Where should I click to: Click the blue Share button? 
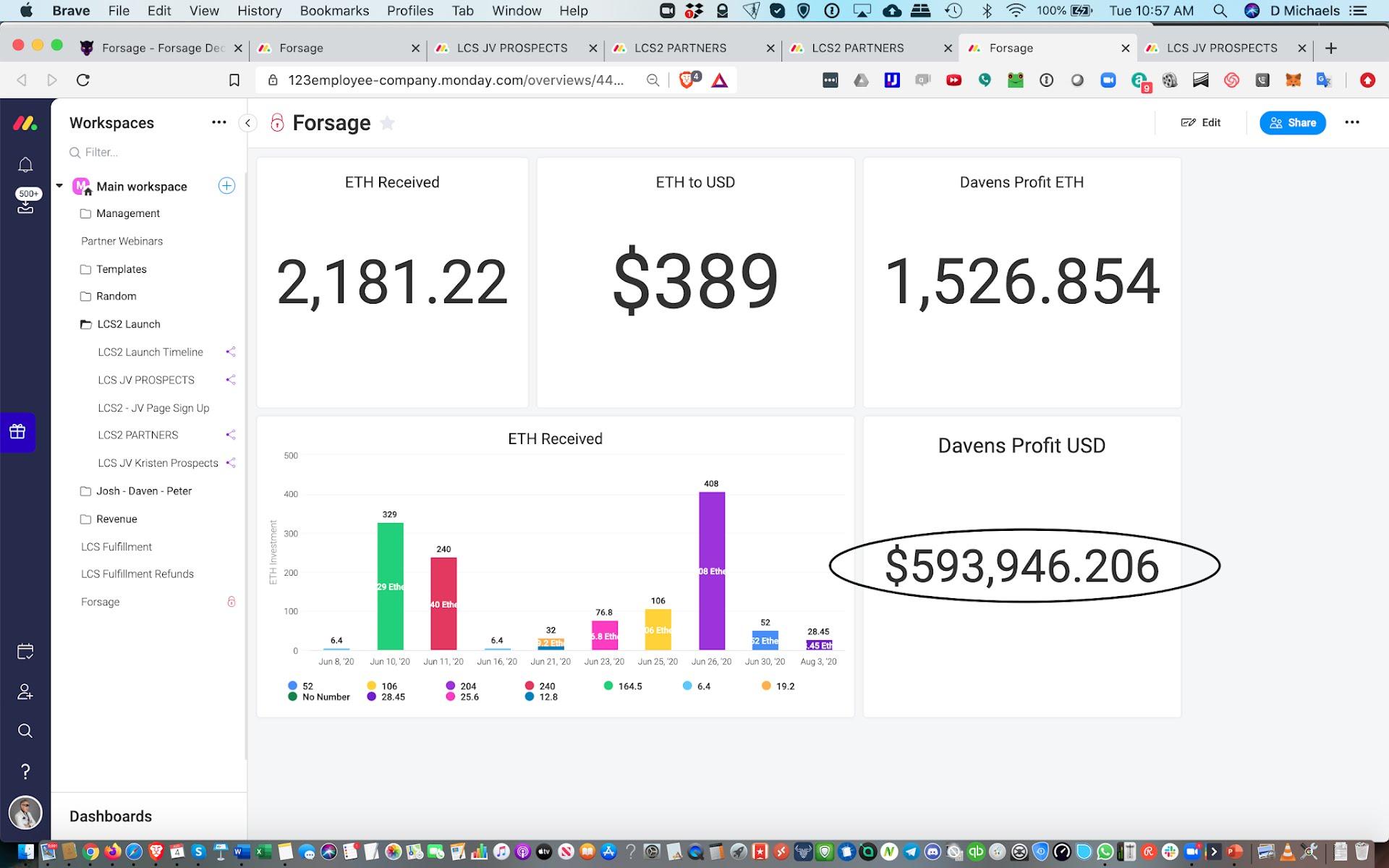[x=1293, y=123]
